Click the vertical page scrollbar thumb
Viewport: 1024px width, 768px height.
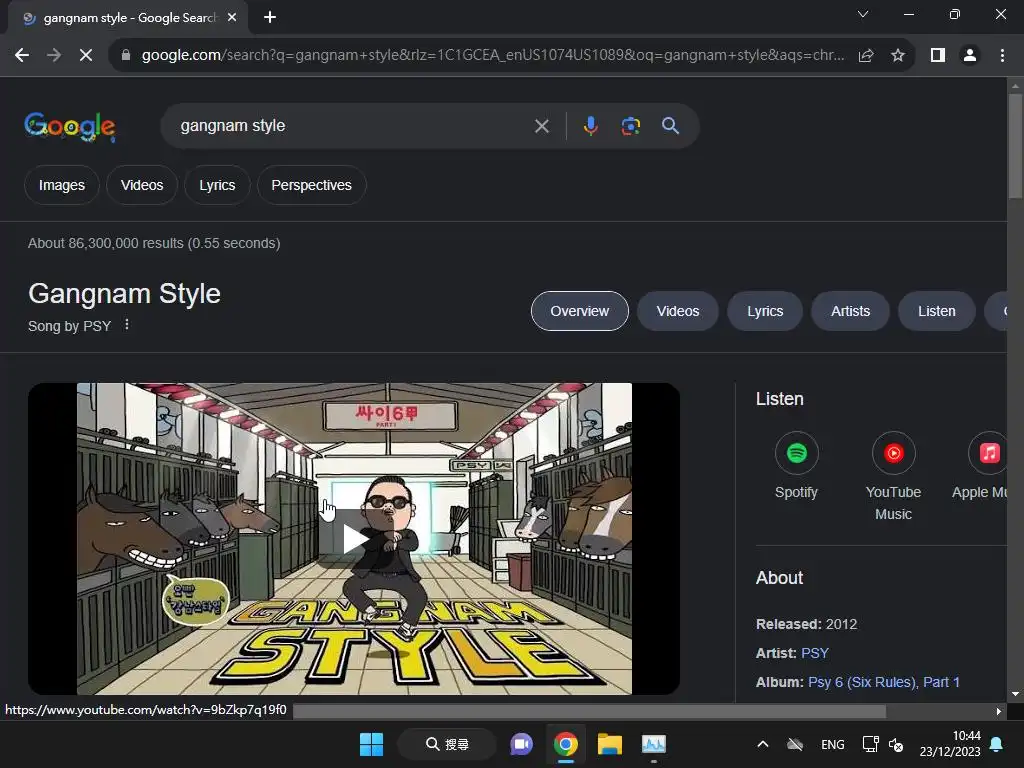pyautogui.click(x=1015, y=146)
